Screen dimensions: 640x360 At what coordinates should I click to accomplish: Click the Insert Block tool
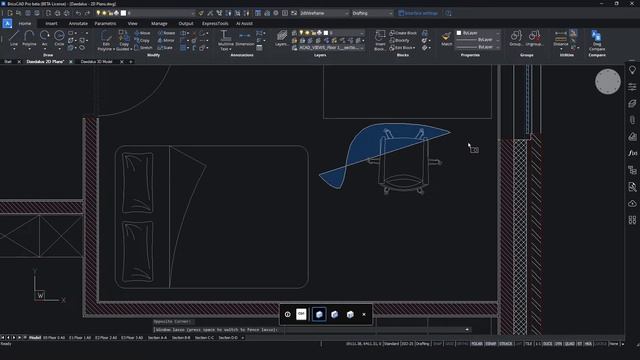click(x=380, y=40)
